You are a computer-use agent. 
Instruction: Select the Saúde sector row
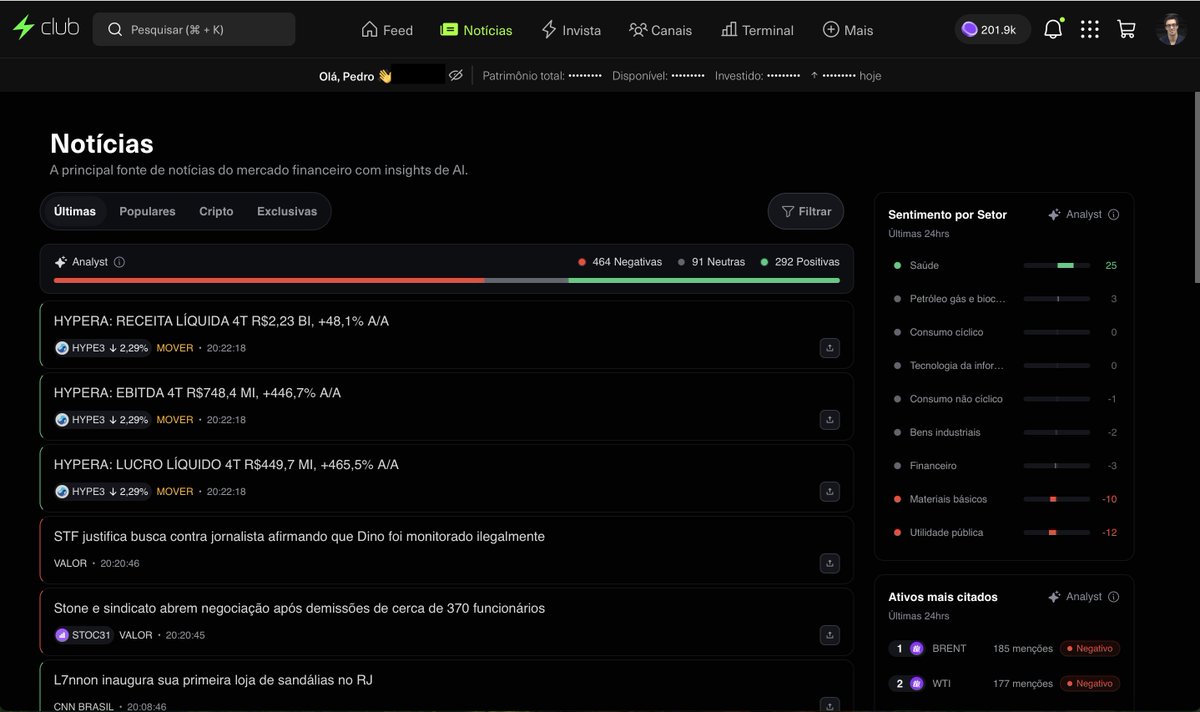pos(1005,265)
